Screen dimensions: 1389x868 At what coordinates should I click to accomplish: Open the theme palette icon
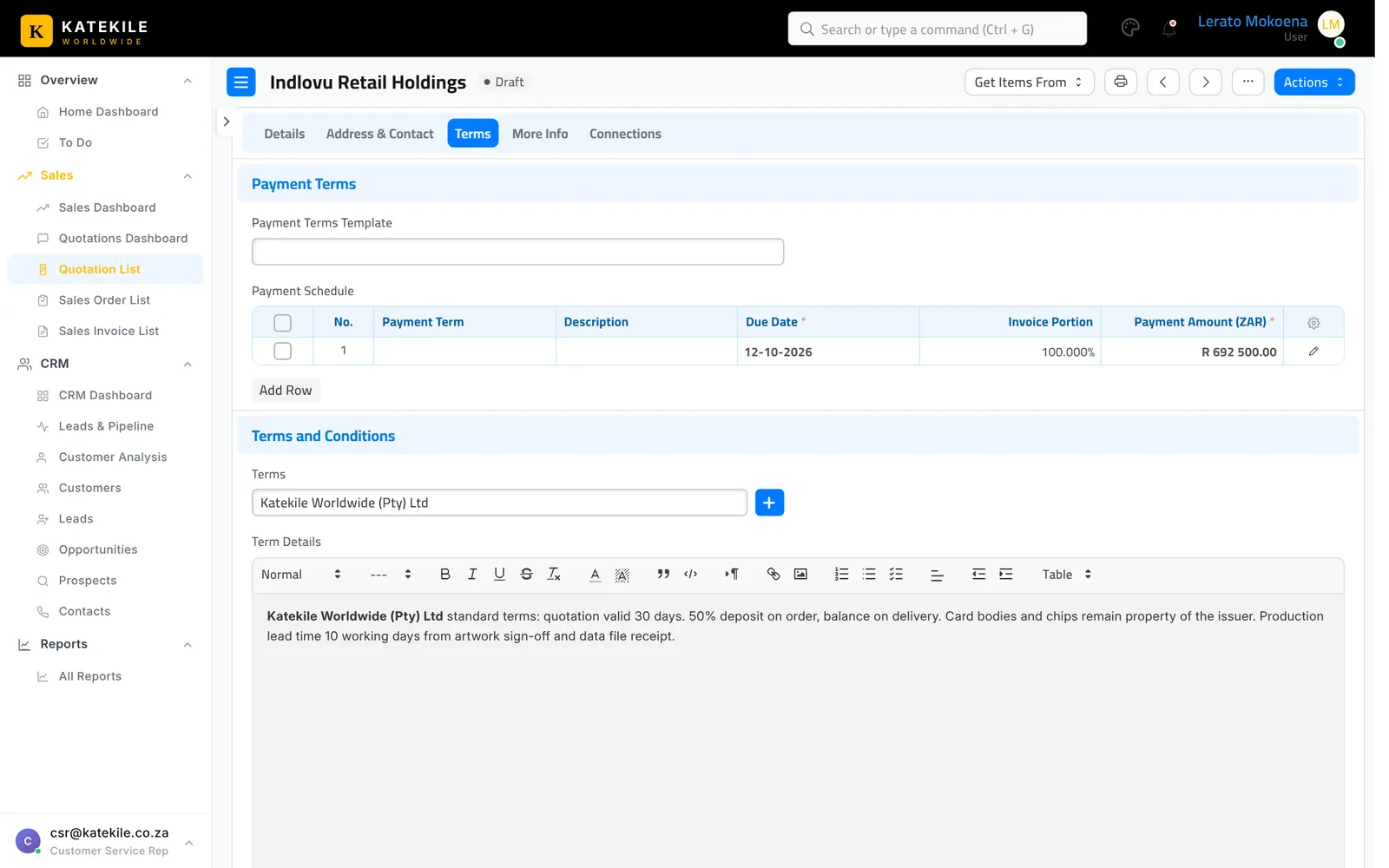click(1130, 29)
